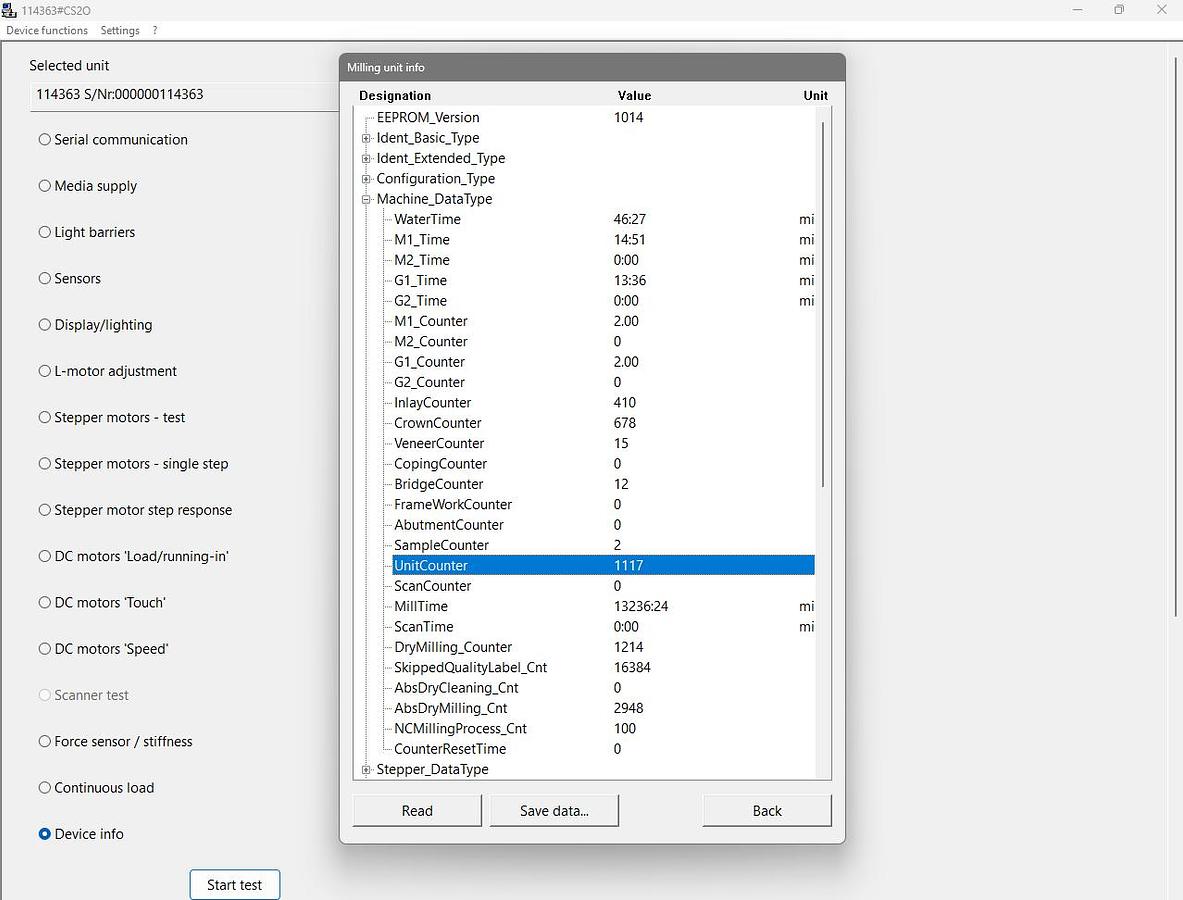
Task: Select the AbsDryMilling_Cnt row
Action: click(604, 708)
